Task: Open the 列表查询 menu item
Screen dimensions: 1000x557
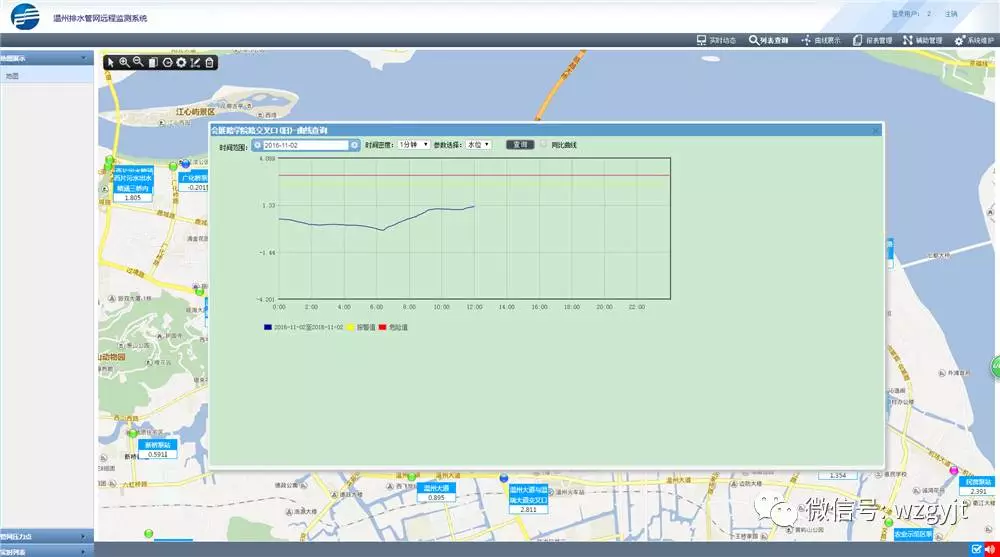Action: pos(768,40)
